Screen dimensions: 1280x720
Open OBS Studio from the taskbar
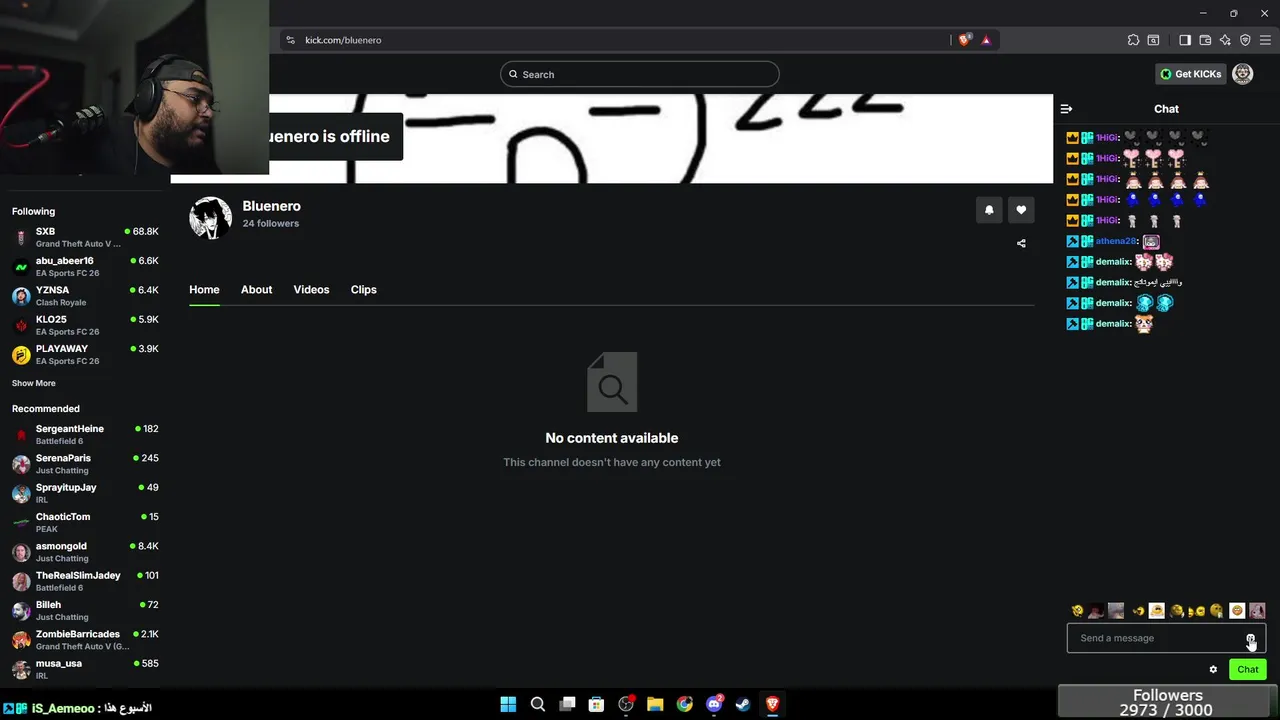pyautogui.click(x=626, y=704)
